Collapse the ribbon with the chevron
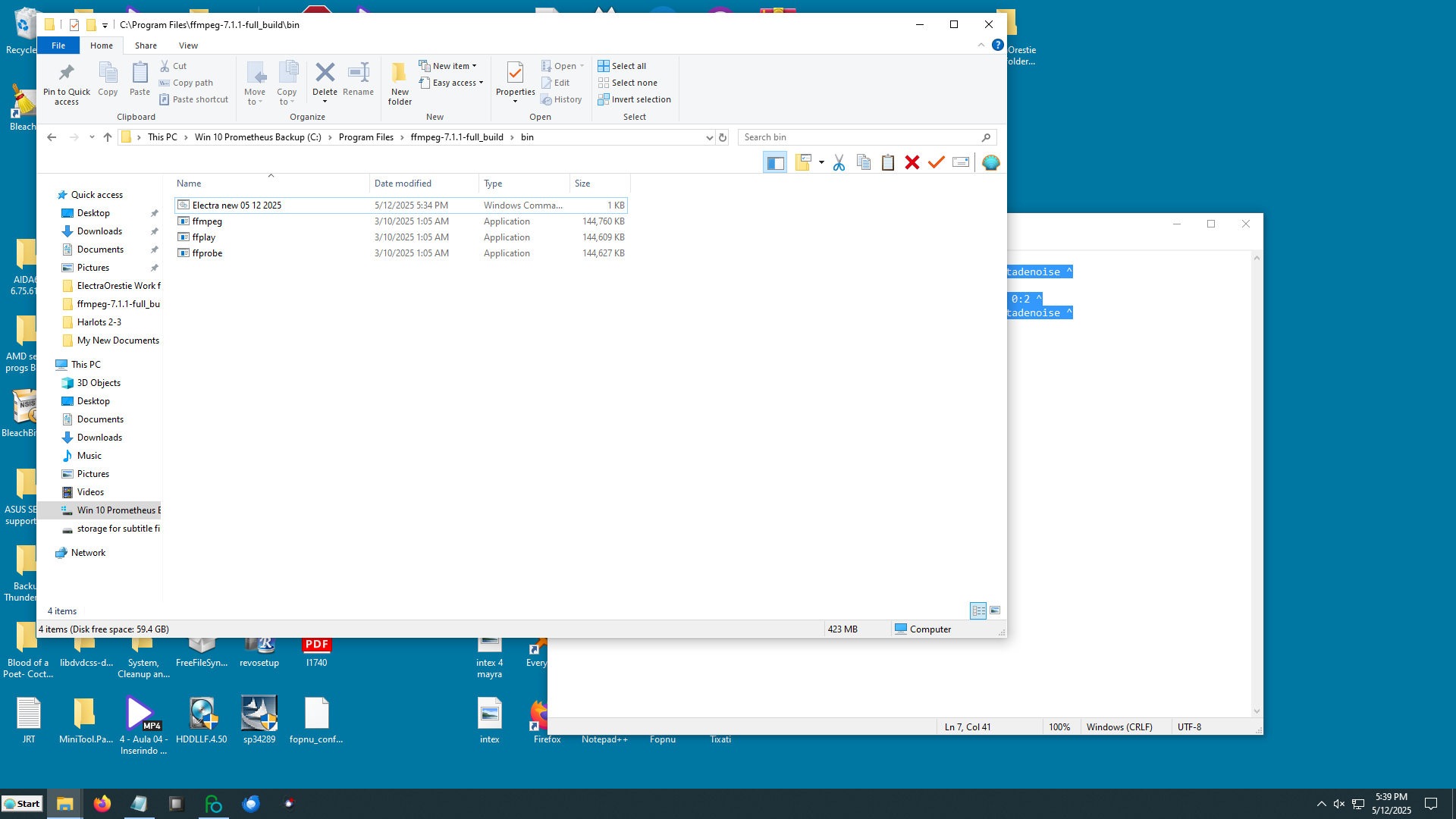 click(981, 45)
